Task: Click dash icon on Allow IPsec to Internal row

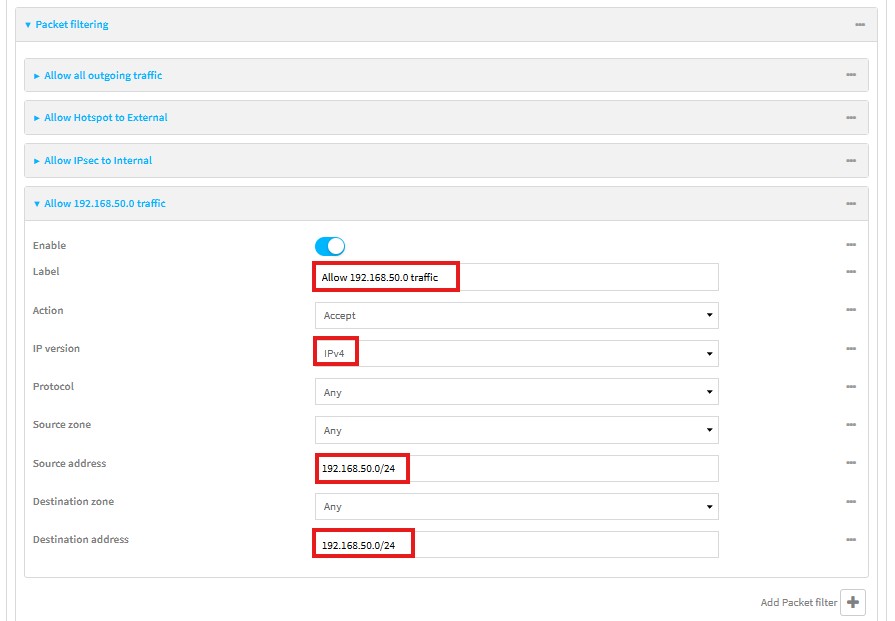Action: (x=851, y=160)
